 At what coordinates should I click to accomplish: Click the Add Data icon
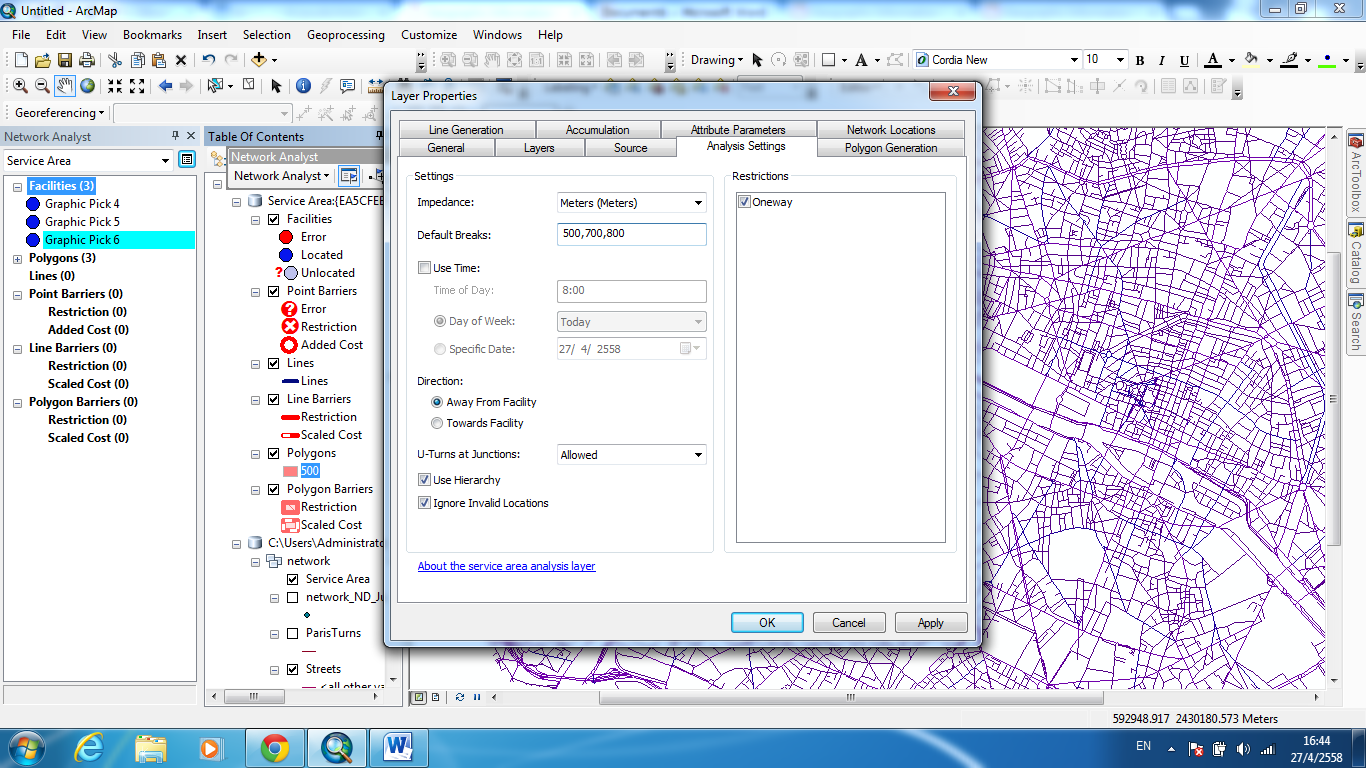point(258,60)
